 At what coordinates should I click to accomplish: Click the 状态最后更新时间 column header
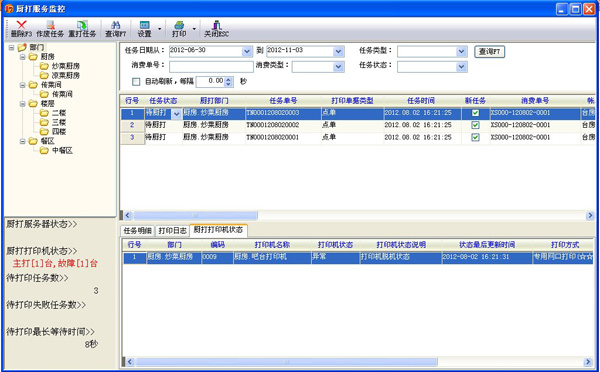click(x=487, y=245)
